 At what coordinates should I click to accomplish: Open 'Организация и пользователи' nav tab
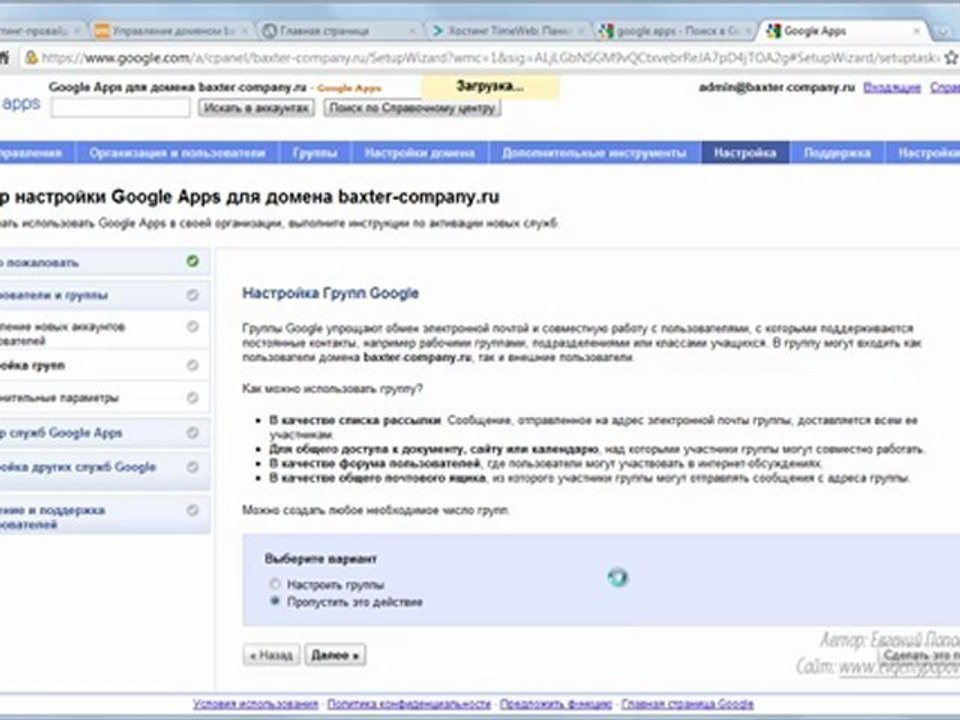[177, 152]
